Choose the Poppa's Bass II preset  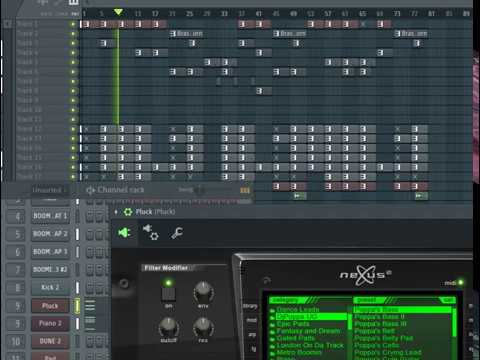[x=379, y=317]
